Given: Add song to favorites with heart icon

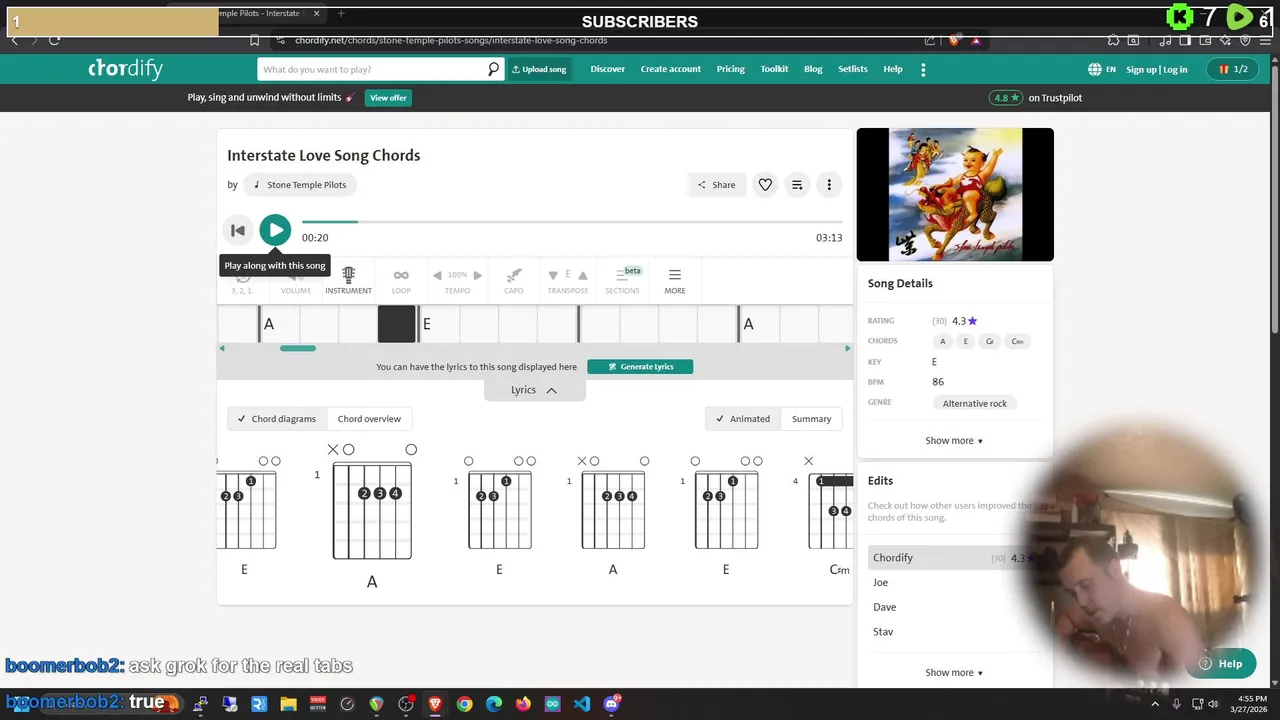Looking at the screenshot, I should click(x=765, y=185).
